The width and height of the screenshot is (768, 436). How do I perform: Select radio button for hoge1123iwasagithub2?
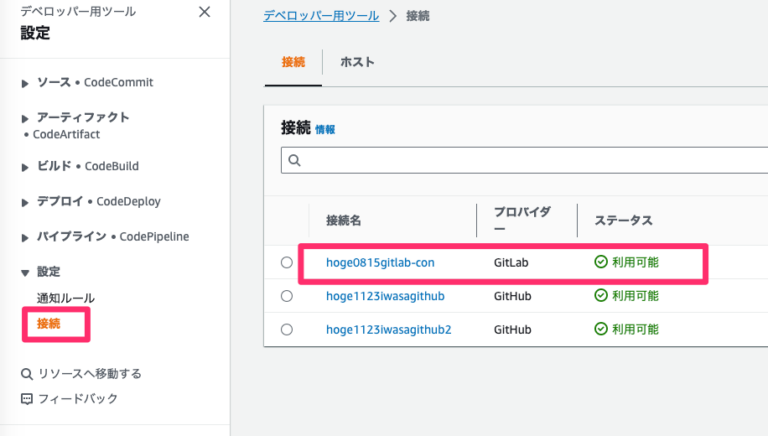coord(287,329)
